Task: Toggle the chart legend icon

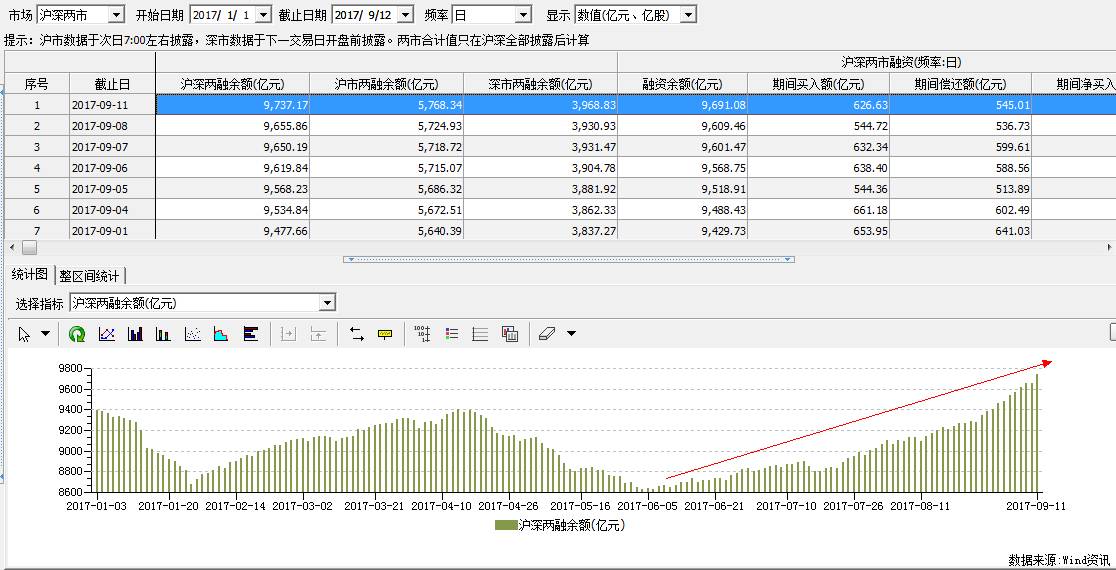Action: click(451, 334)
